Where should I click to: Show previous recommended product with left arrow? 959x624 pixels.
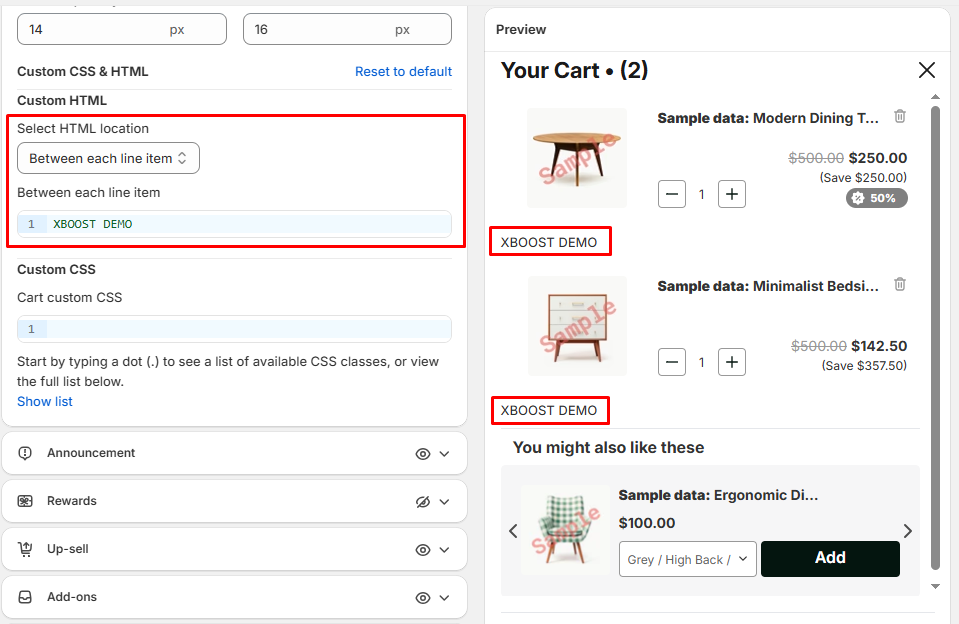(513, 531)
